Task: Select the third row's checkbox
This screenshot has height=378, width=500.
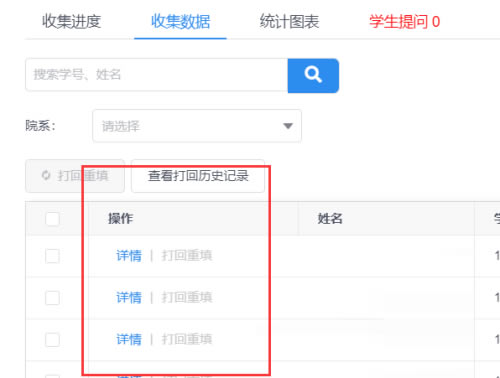Action: coord(52,340)
